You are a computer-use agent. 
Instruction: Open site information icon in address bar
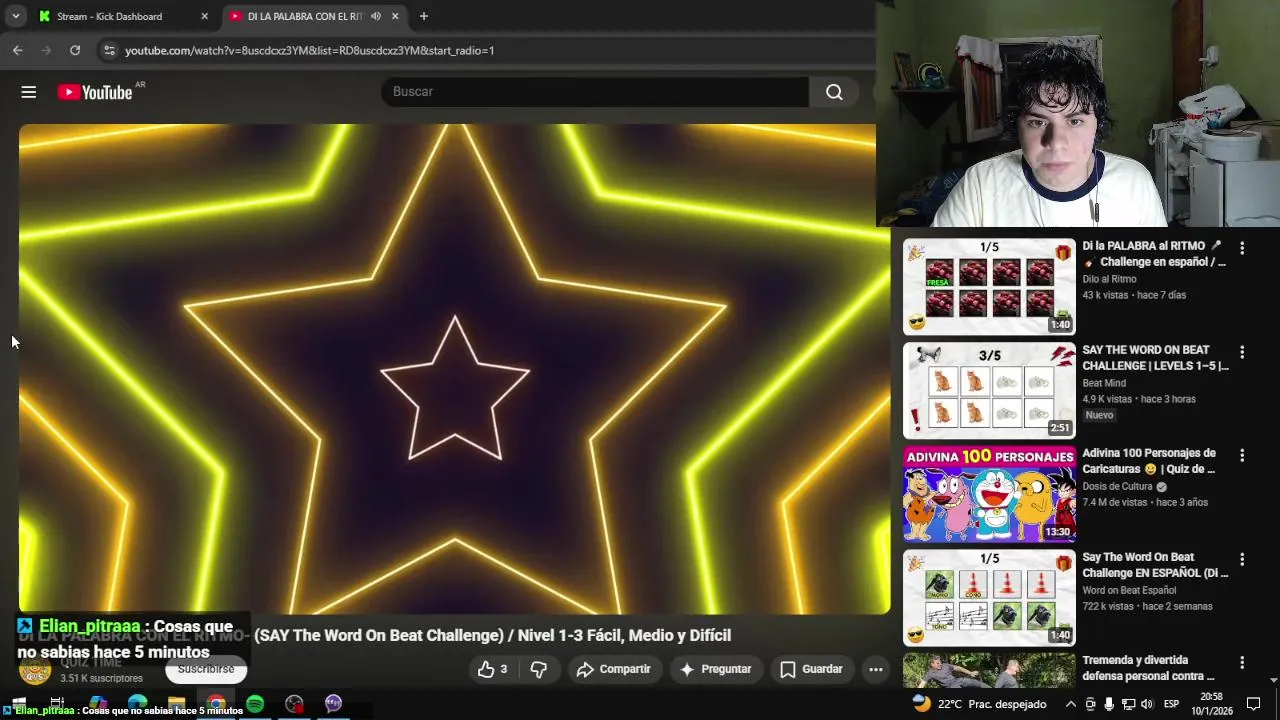(109, 50)
